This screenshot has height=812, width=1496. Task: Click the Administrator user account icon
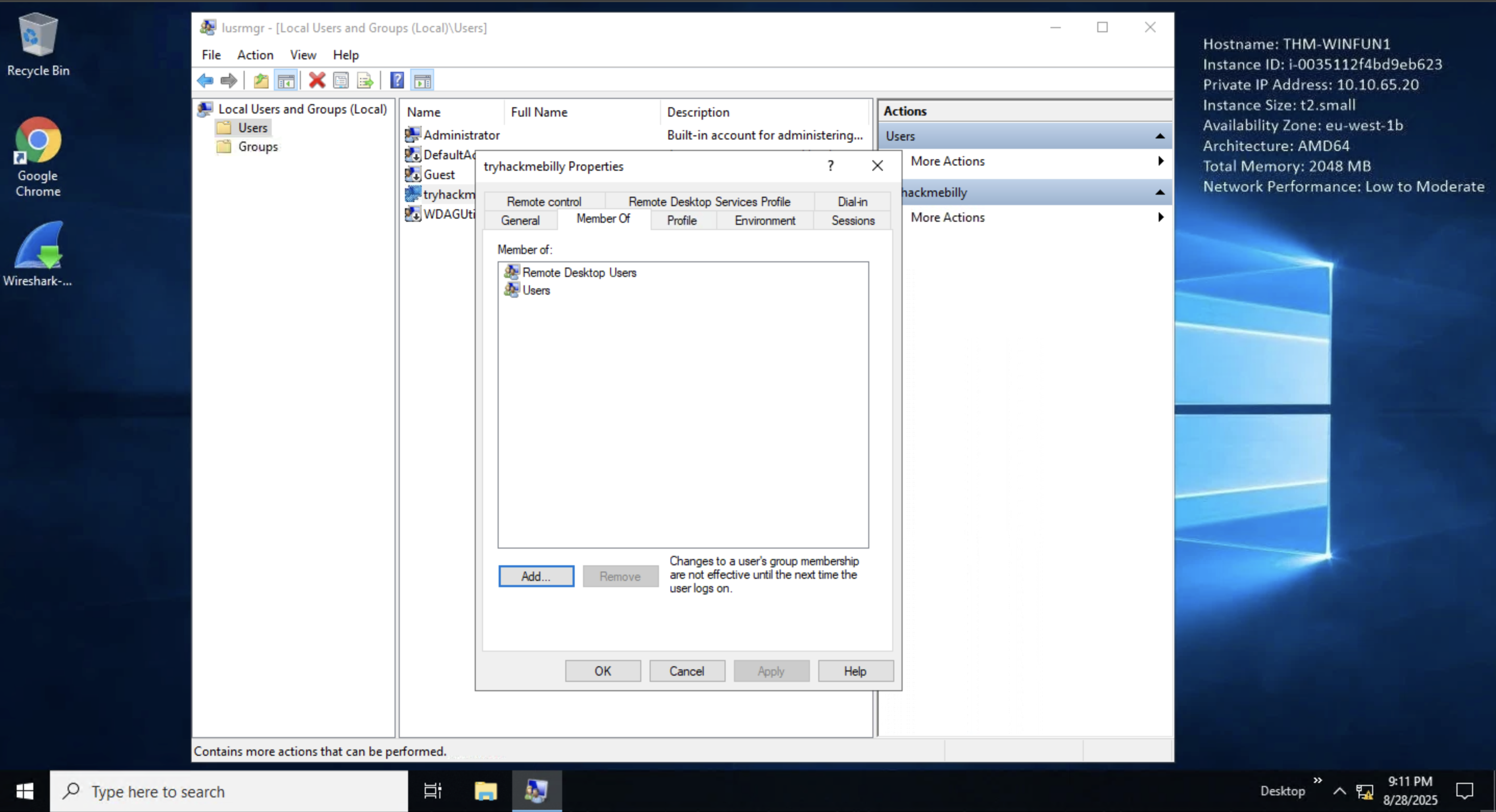413,135
